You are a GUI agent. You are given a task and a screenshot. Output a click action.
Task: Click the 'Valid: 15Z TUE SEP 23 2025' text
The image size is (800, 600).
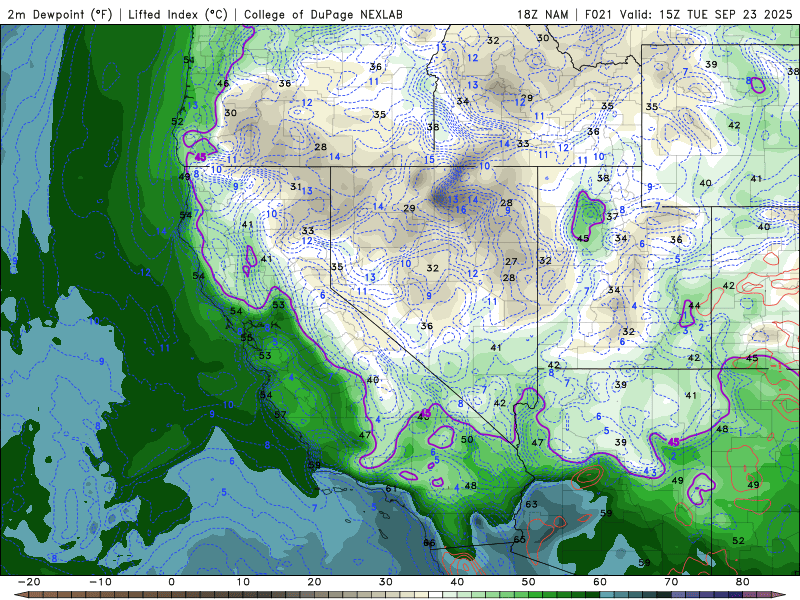(x=706, y=14)
